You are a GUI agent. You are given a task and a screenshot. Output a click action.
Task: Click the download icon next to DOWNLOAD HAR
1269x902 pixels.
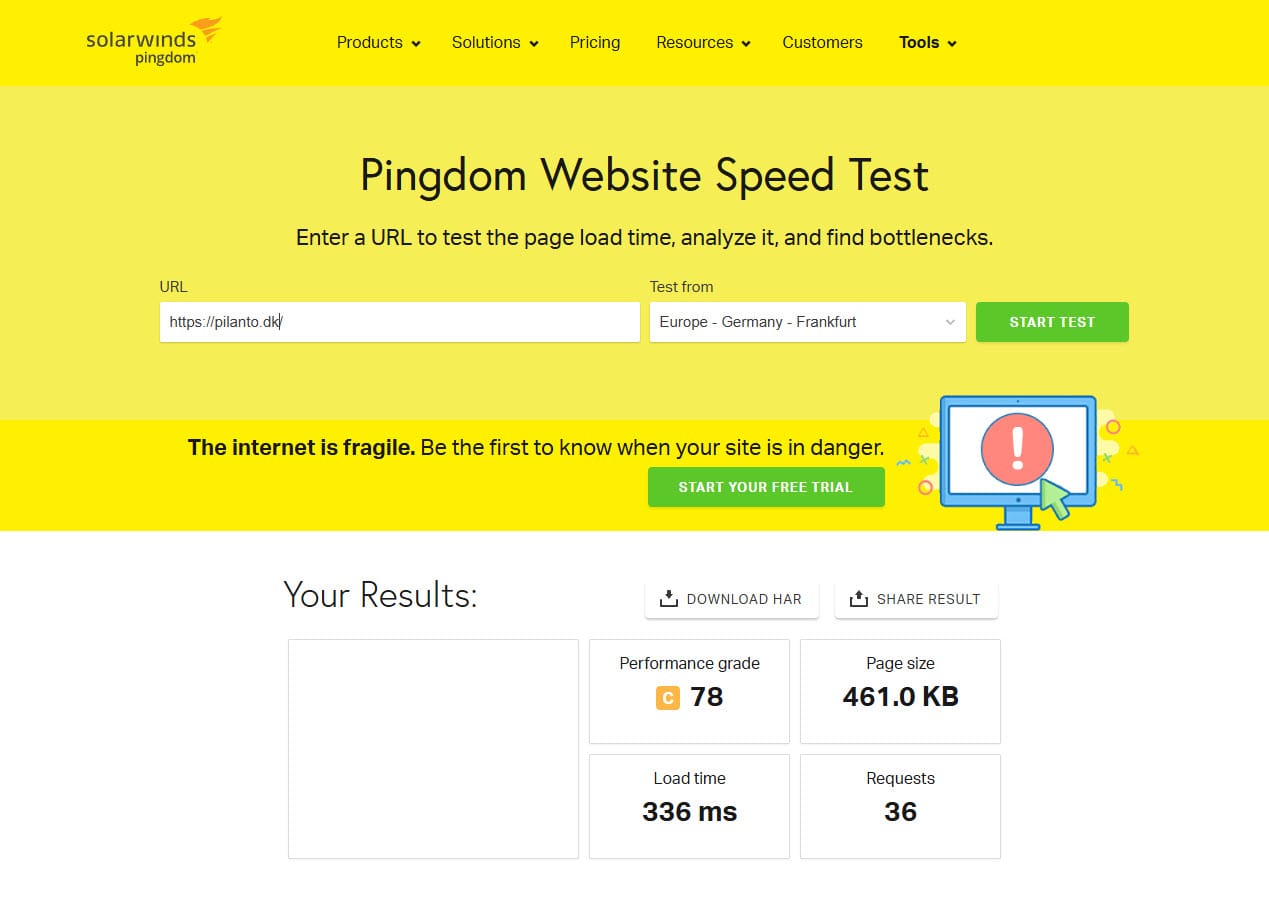point(667,598)
